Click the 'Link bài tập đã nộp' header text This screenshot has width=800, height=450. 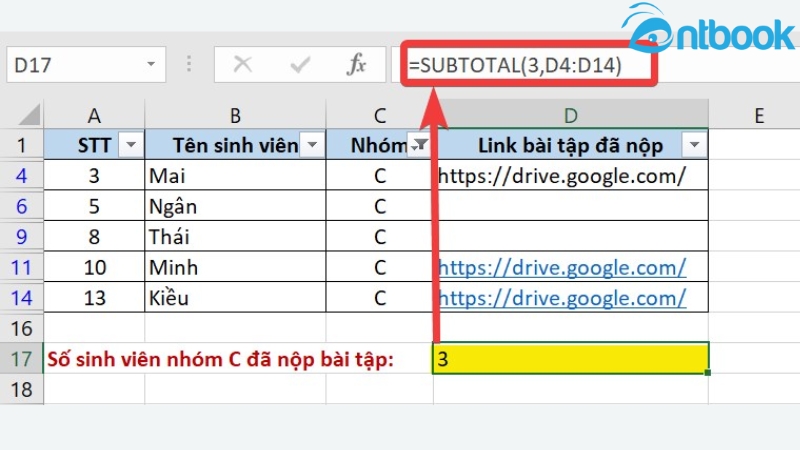[x=570, y=146]
